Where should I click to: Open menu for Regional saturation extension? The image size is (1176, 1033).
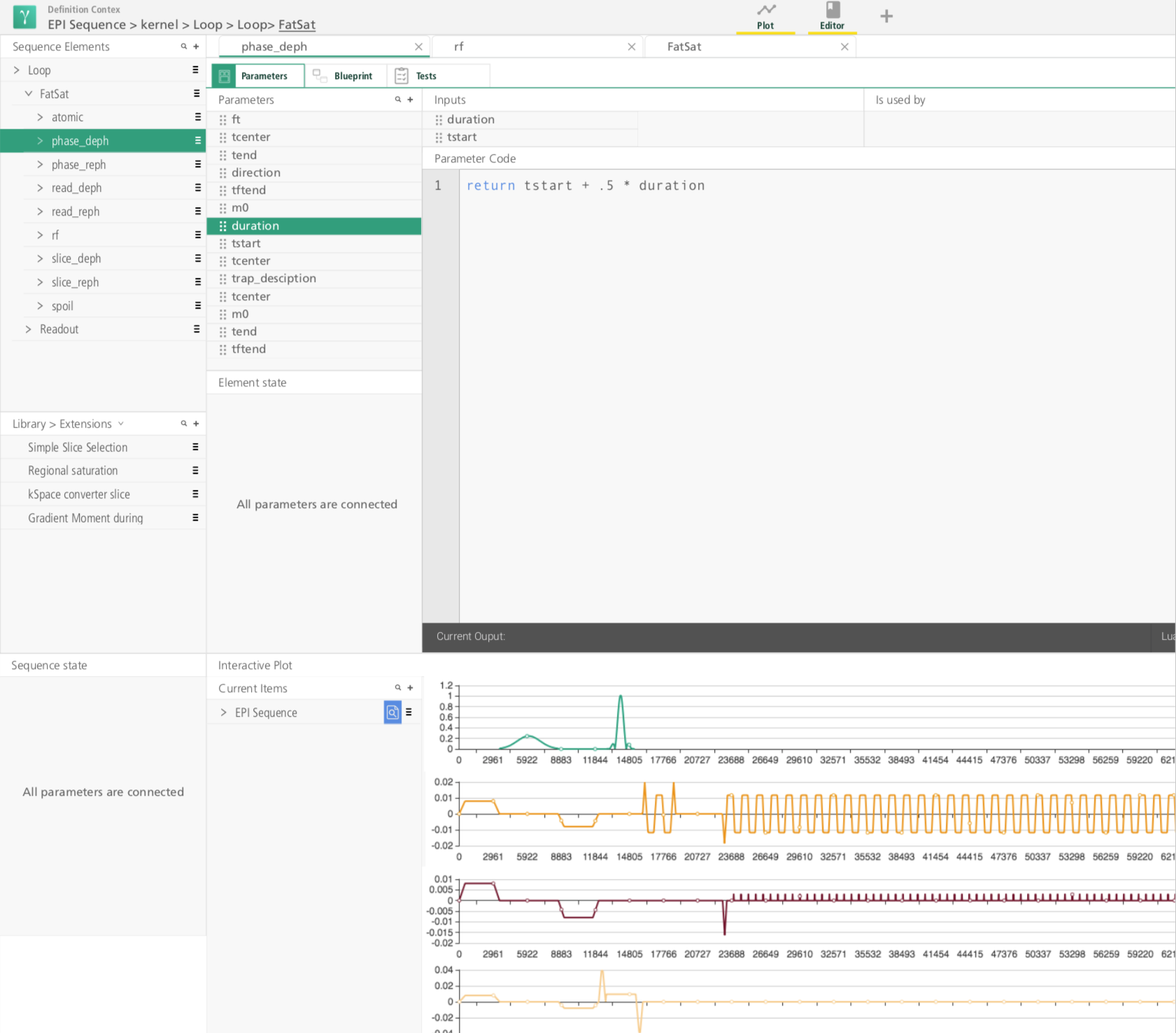tap(195, 470)
